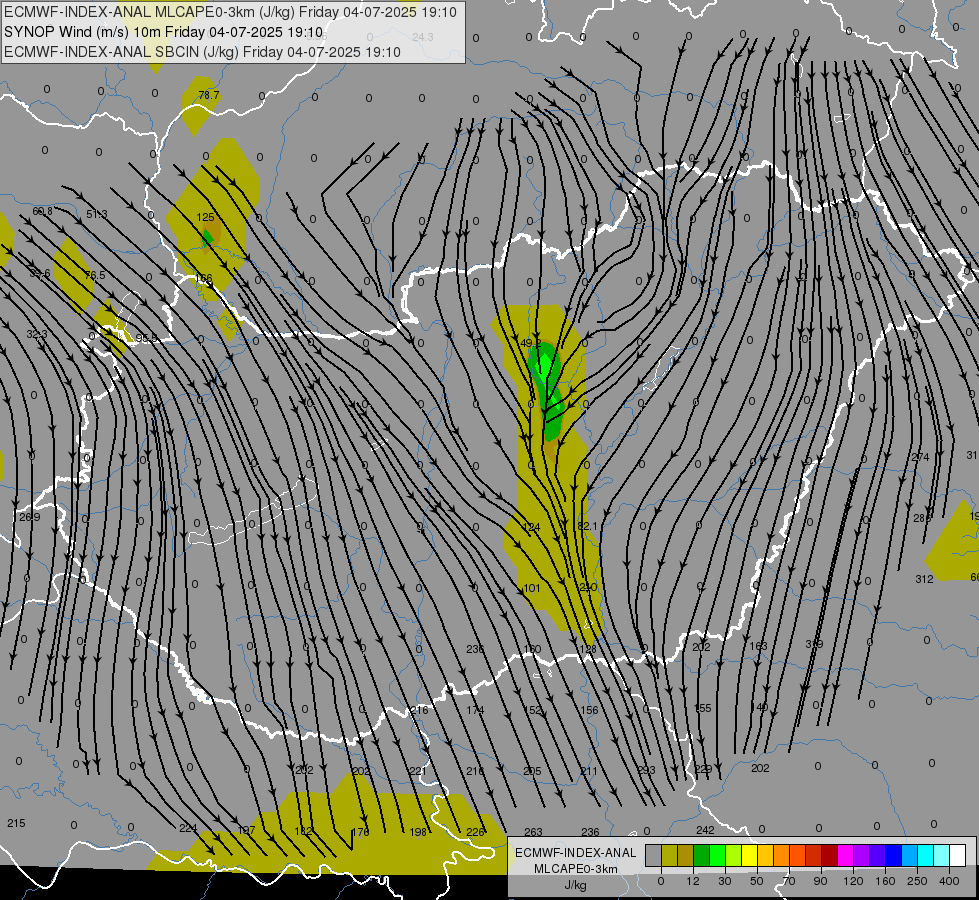Click the legend tick label '250'
The height and width of the screenshot is (900, 979).
[917, 881]
